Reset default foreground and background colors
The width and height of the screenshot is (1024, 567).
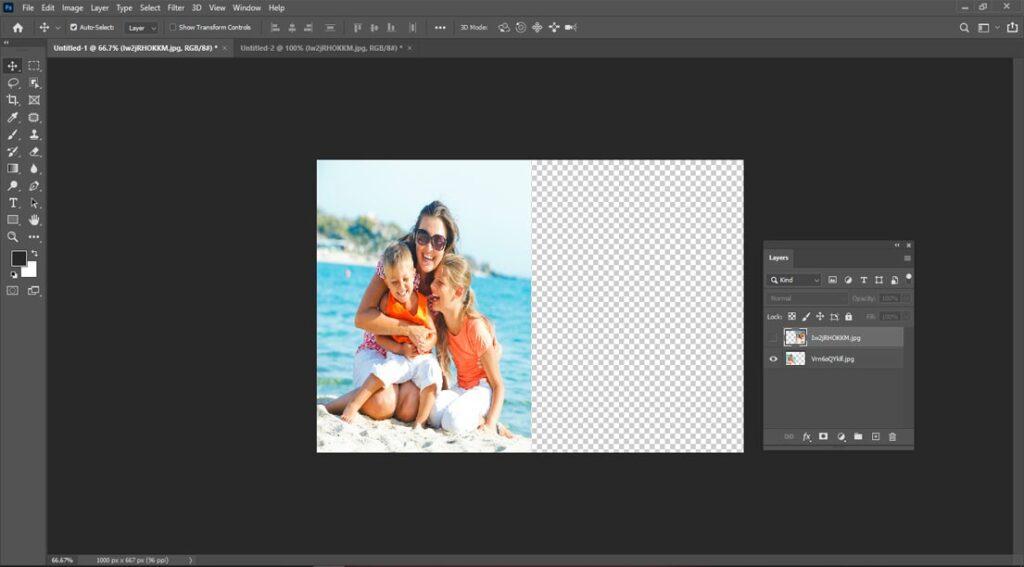click(x=14, y=275)
